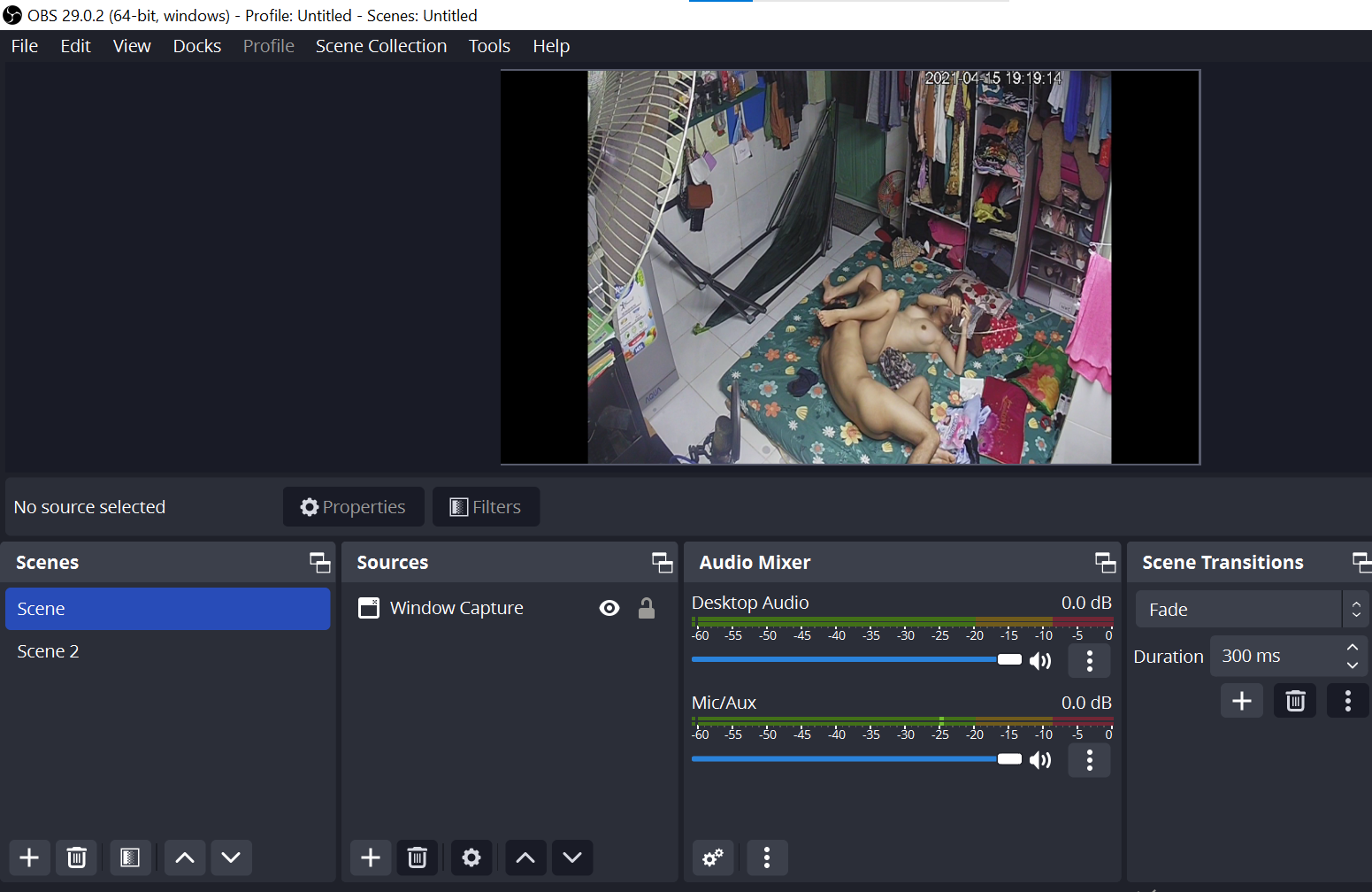Hide the Window Capture source visibility
1372x892 pixels.
(x=609, y=608)
